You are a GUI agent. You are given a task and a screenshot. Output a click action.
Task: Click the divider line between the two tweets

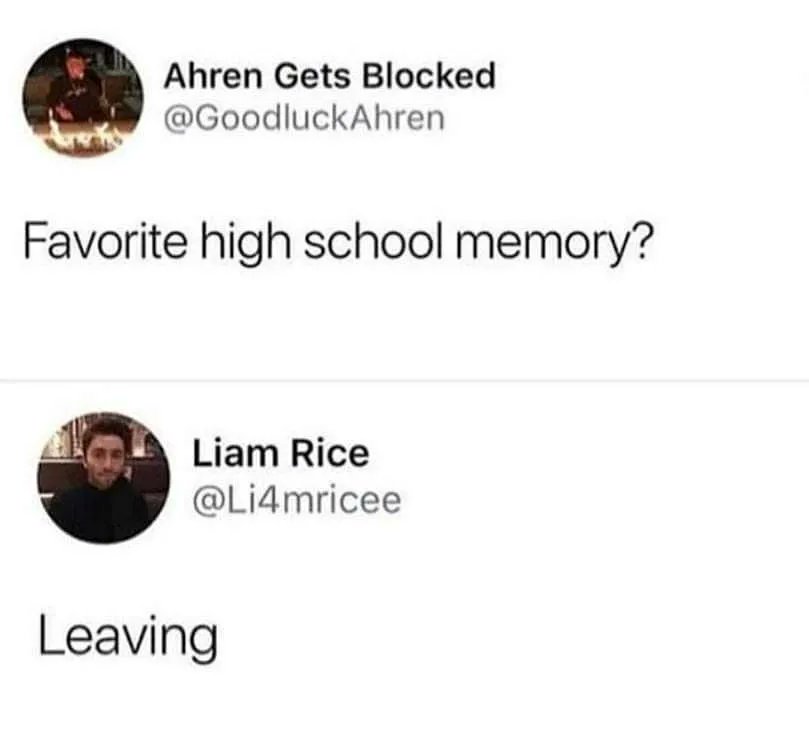tap(404, 381)
